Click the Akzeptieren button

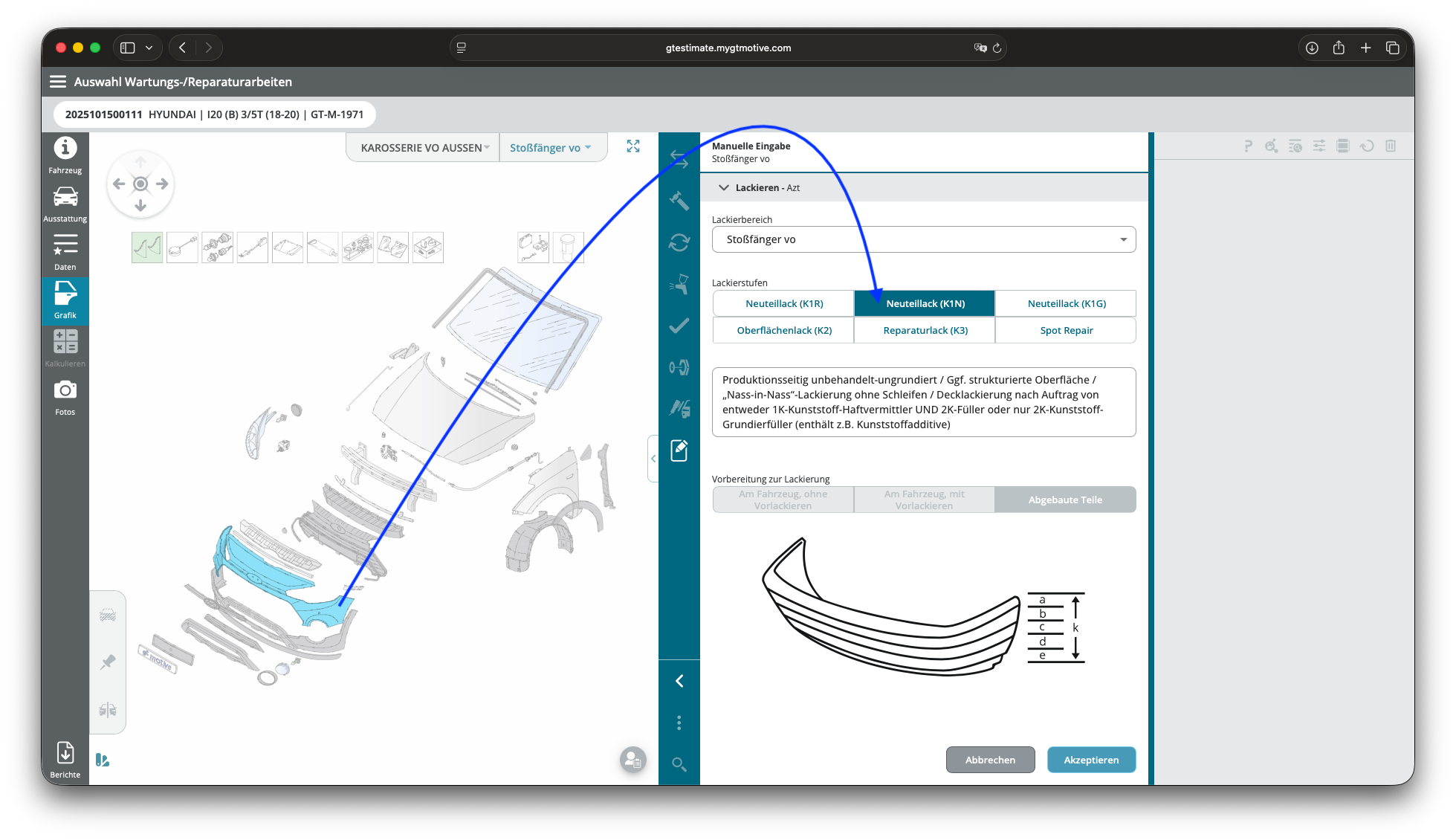[1090, 760]
